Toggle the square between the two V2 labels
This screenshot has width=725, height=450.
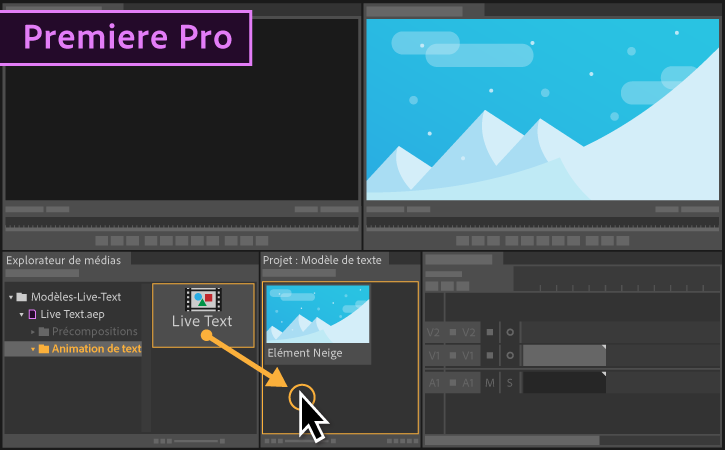tap(453, 332)
